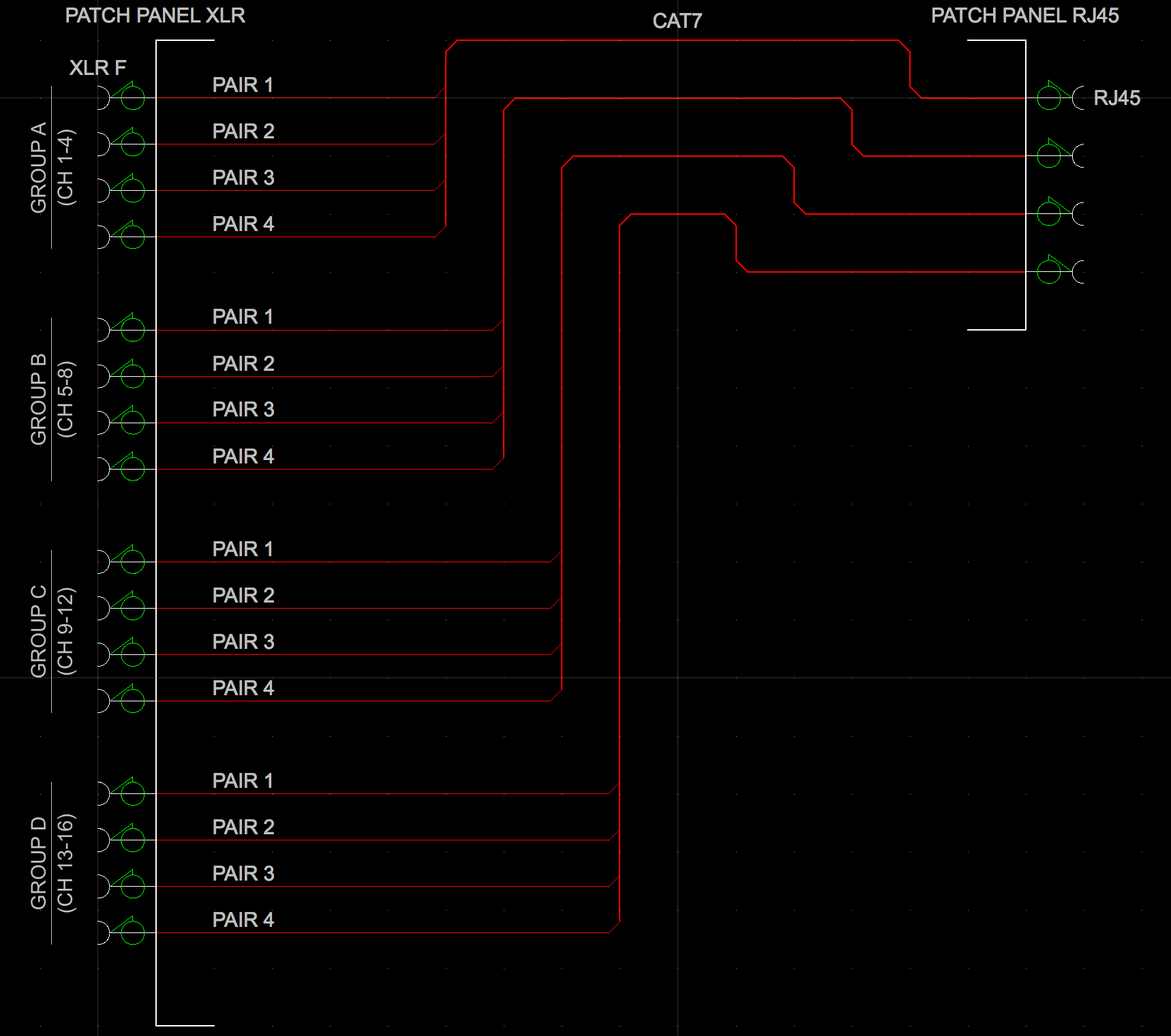The width and height of the screenshot is (1171, 1036).
Task: Click Group C PAIR 3 XLR connector symbol
Action: coord(121,652)
